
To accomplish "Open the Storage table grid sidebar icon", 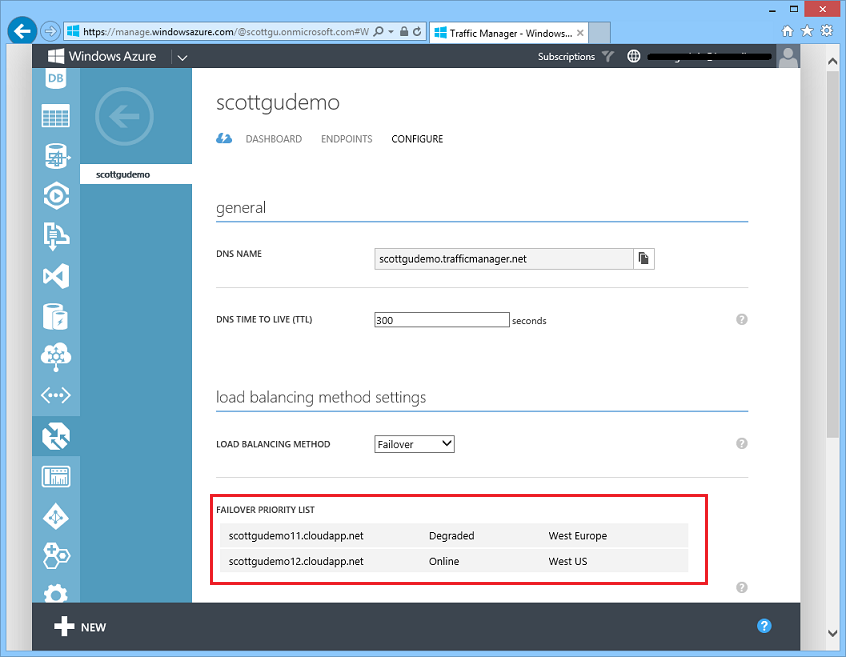I will tap(56, 115).
